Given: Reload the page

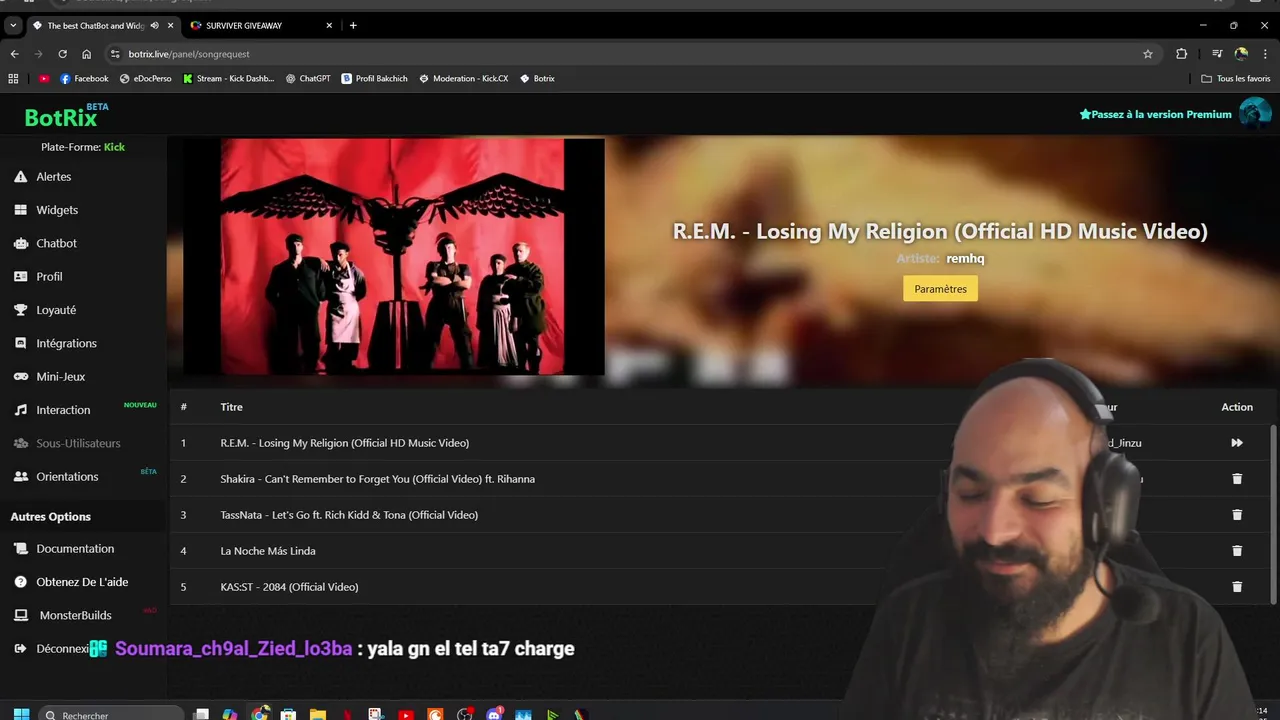Looking at the screenshot, I should 62,54.
